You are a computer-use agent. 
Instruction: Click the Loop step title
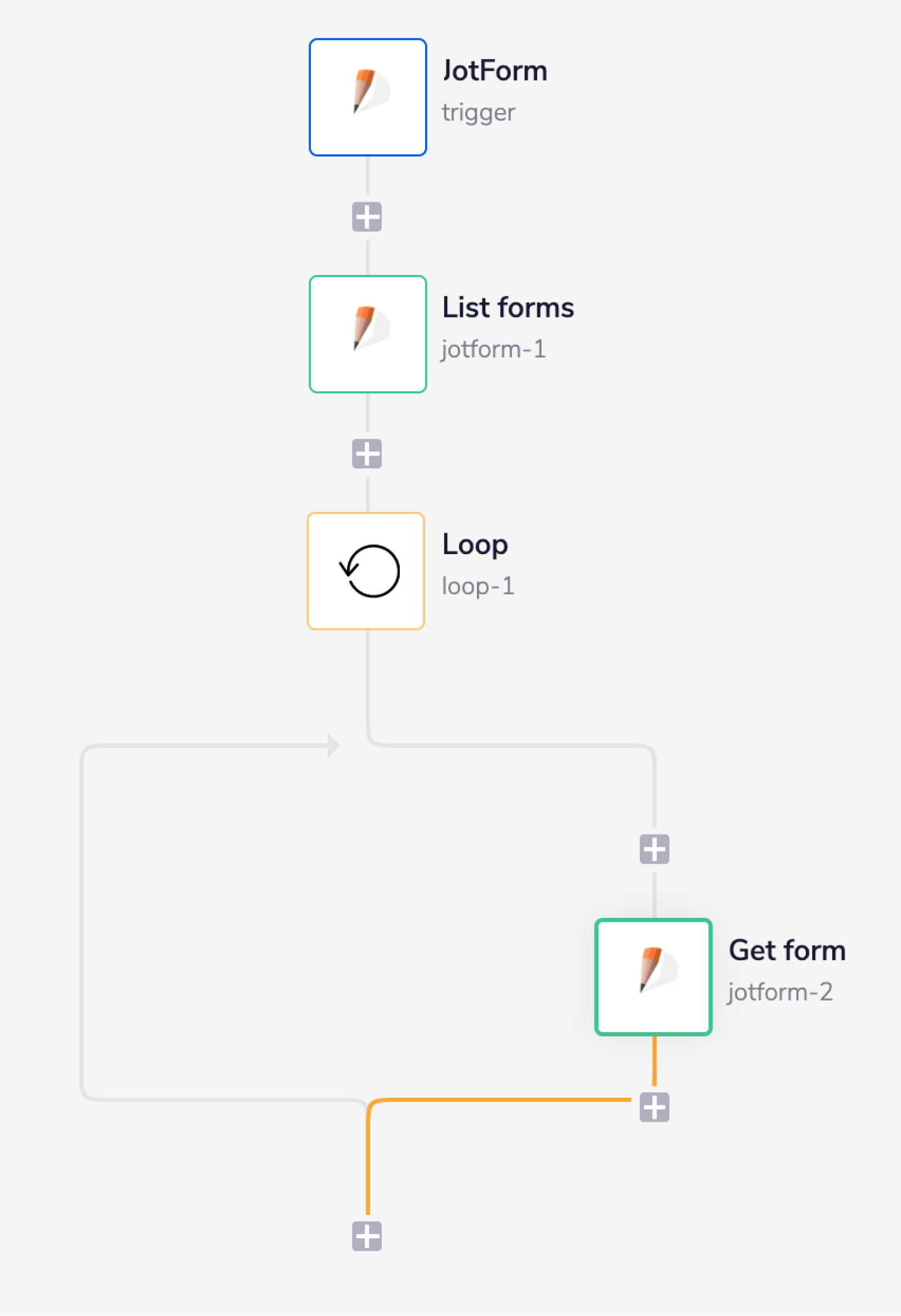pyautogui.click(x=475, y=544)
